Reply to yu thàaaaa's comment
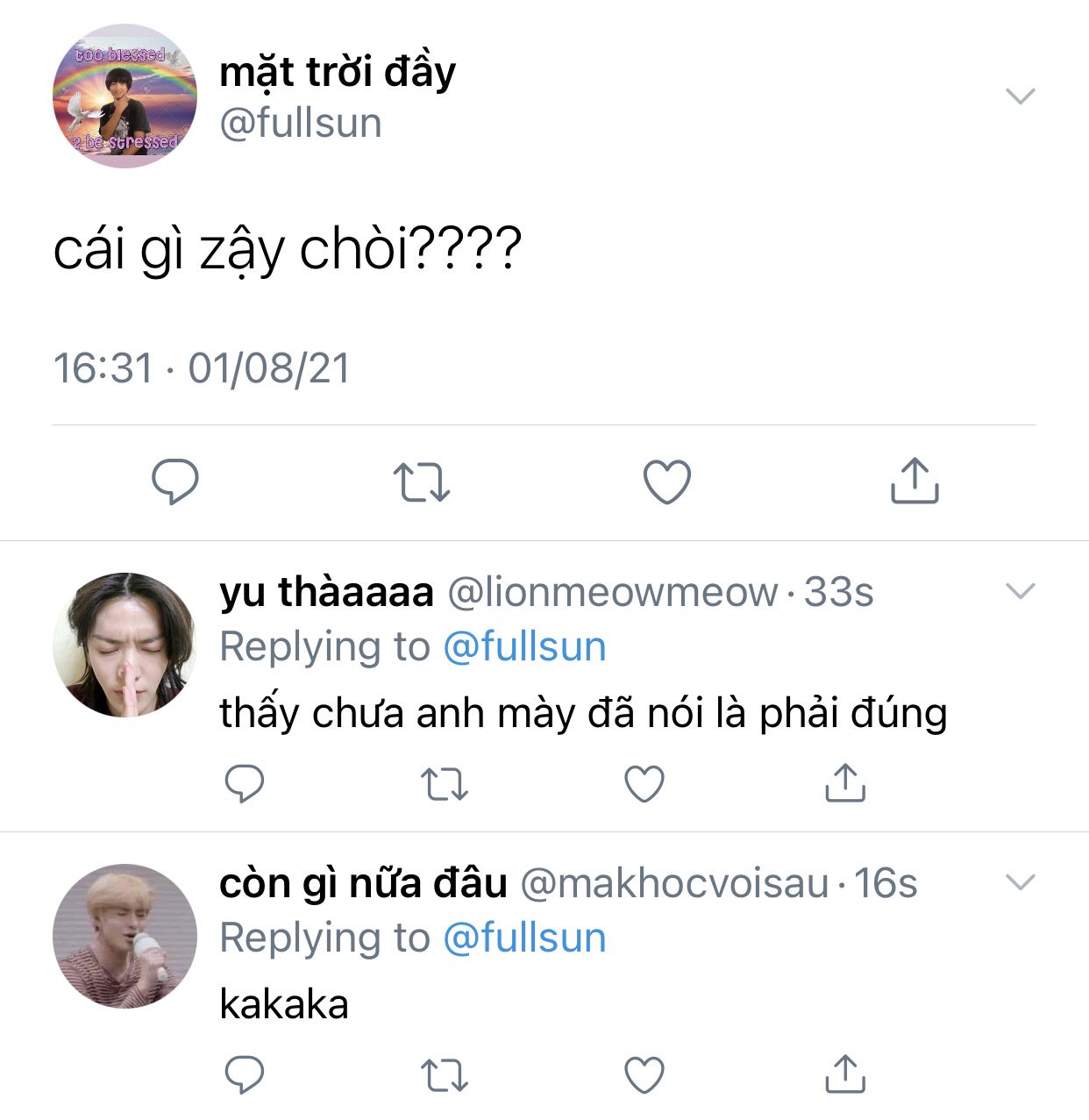The image size is (1089, 1120). tap(245, 783)
